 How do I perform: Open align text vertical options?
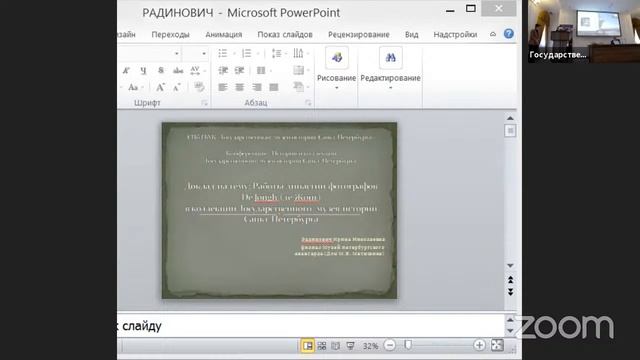299,70
